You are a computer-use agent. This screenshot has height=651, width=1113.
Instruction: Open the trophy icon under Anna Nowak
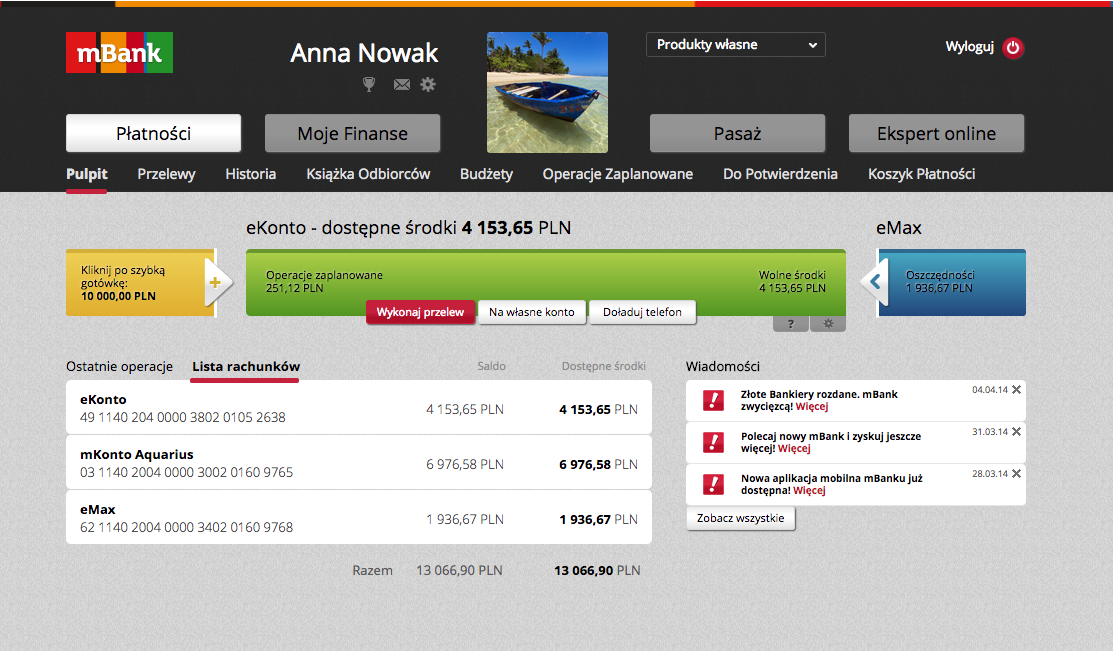(x=369, y=85)
